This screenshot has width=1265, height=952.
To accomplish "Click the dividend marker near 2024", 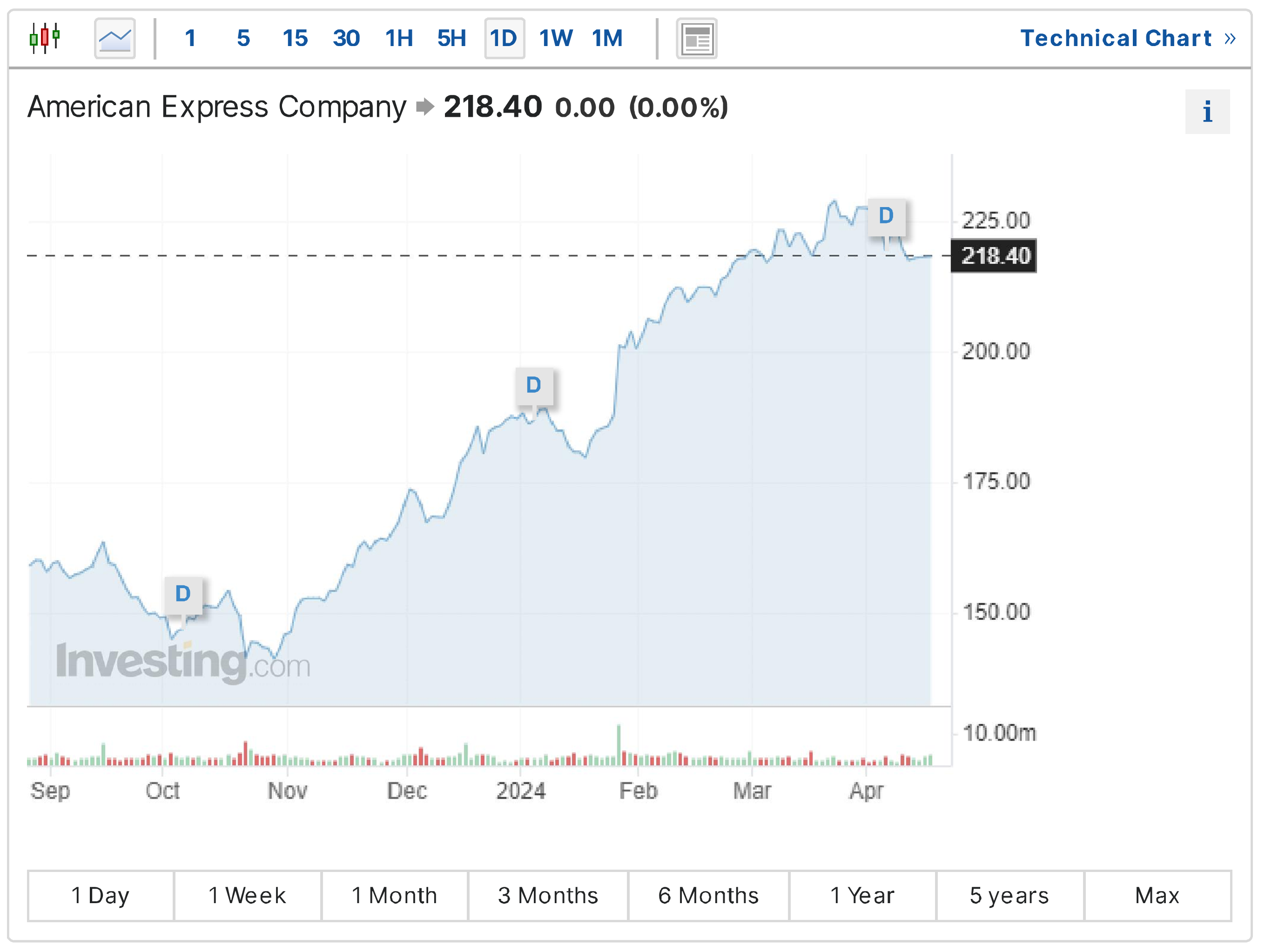I will (x=533, y=385).
